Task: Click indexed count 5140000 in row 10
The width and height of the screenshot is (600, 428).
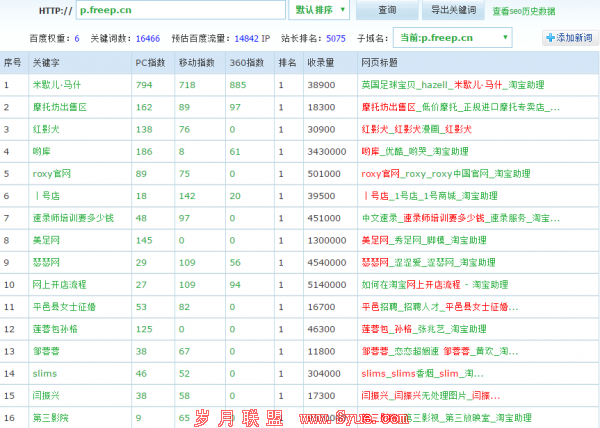Action: (327, 285)
